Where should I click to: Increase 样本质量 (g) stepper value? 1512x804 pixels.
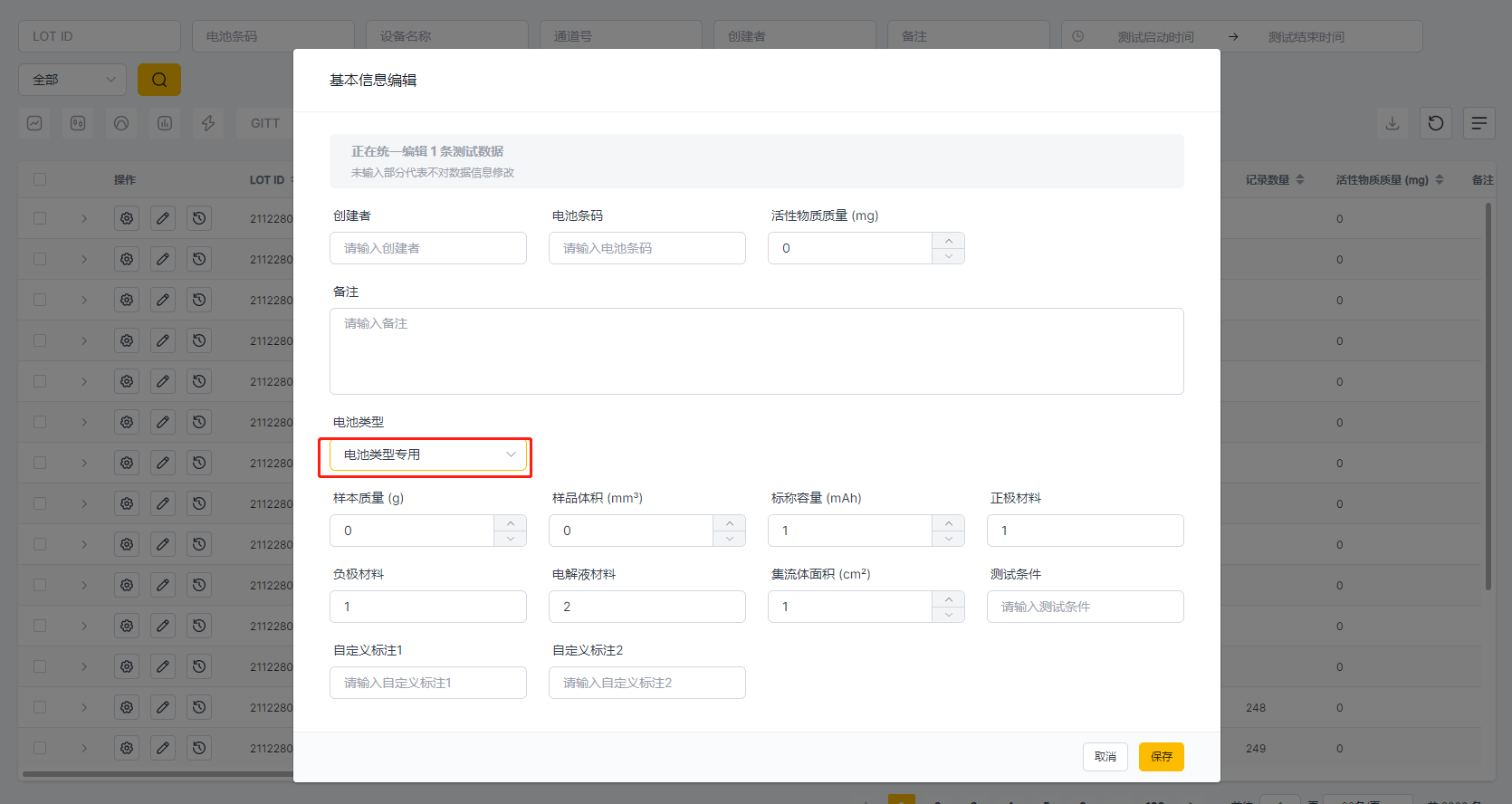(510, 523)
